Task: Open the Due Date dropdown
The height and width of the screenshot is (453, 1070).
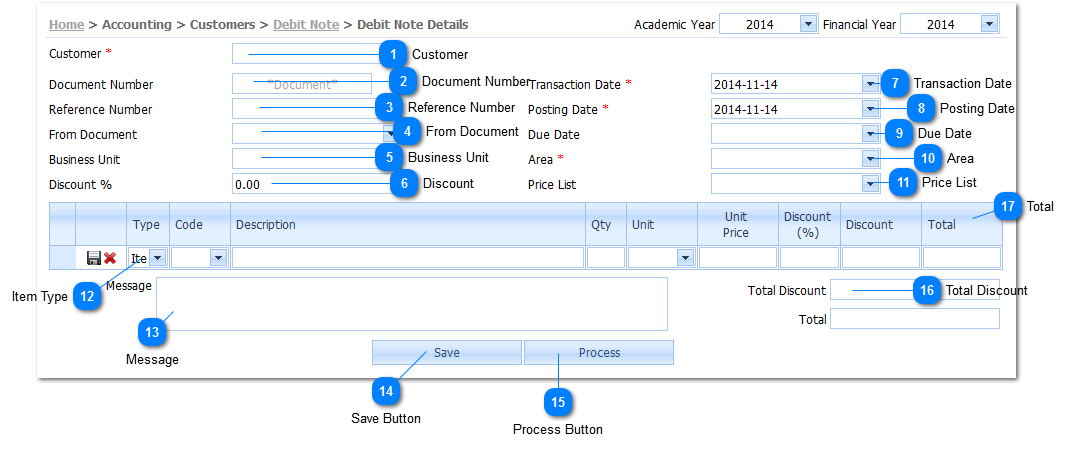Action: (870, 133)
